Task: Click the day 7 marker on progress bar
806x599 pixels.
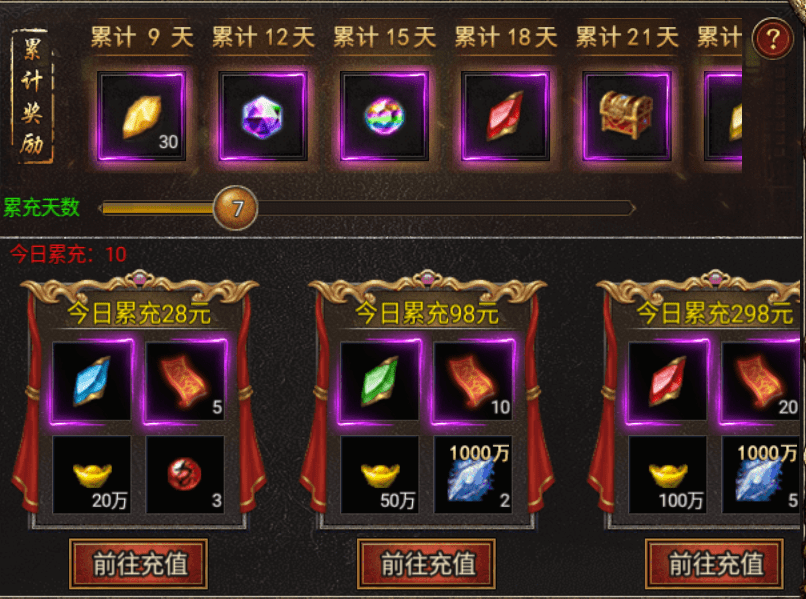Action: tap(235, 208)
